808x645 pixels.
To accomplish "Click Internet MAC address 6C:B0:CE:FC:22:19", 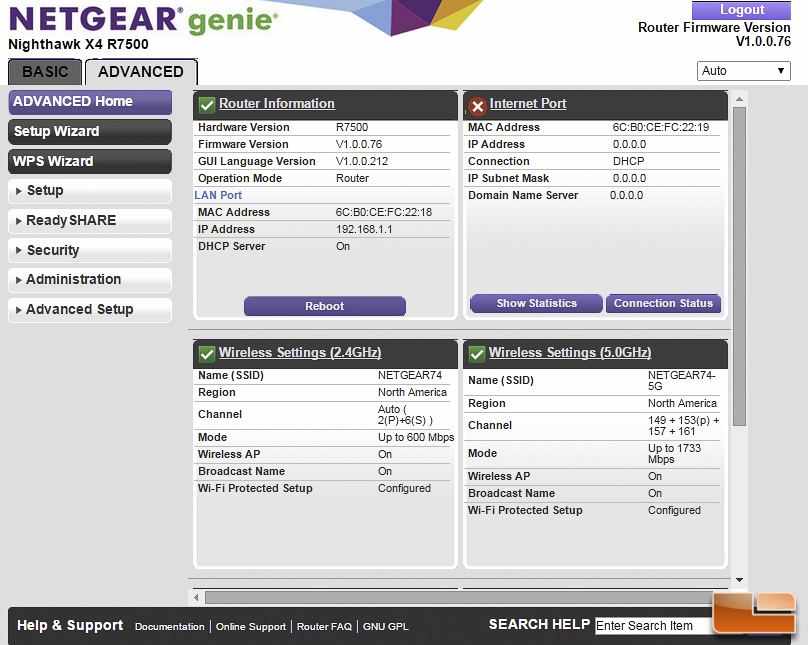I will 661,127.
